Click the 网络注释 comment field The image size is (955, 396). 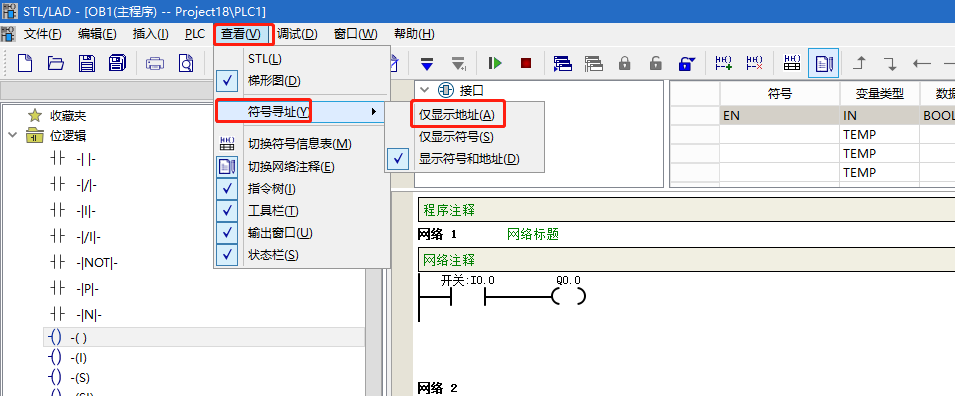click(686, 260)
